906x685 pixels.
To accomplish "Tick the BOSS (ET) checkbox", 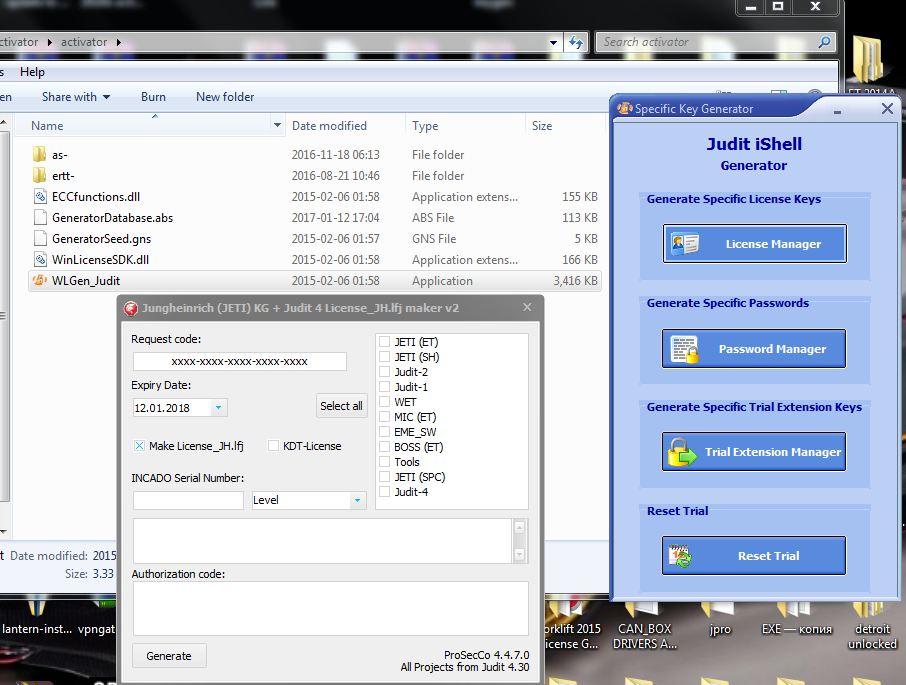I will 384,446.
